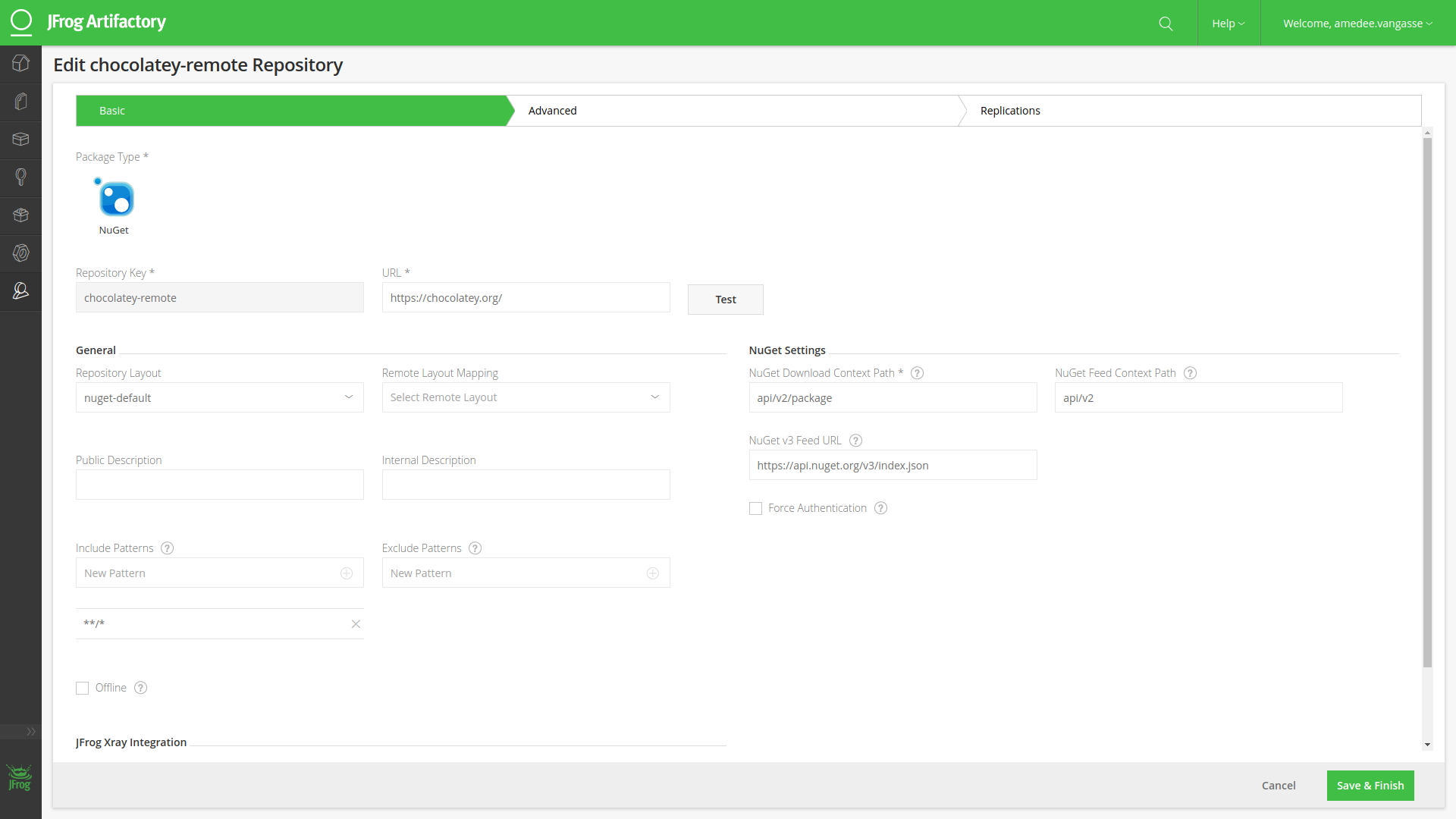
Task: Switch to the Replications tab
Action: (x=1189, y=111)
